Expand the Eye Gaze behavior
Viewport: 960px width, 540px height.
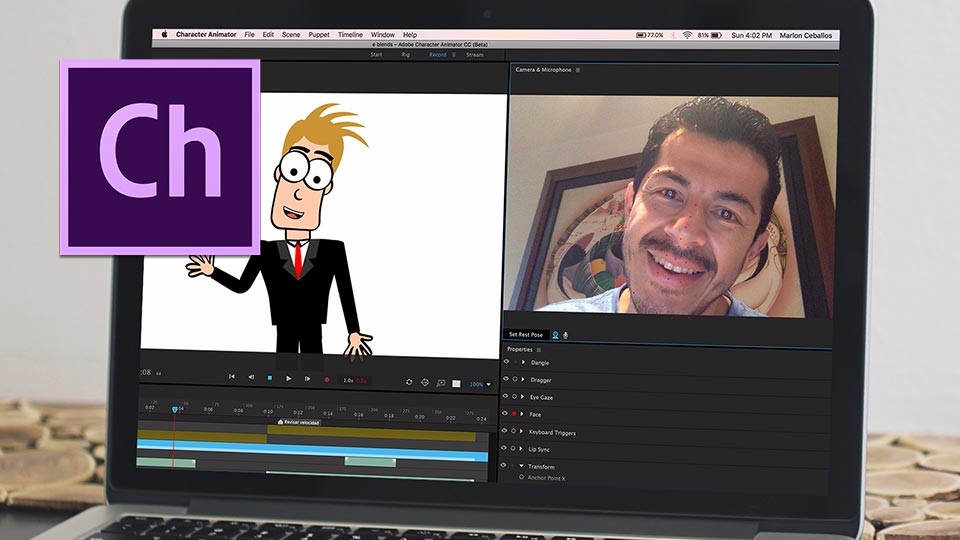[x=522, y=397]
